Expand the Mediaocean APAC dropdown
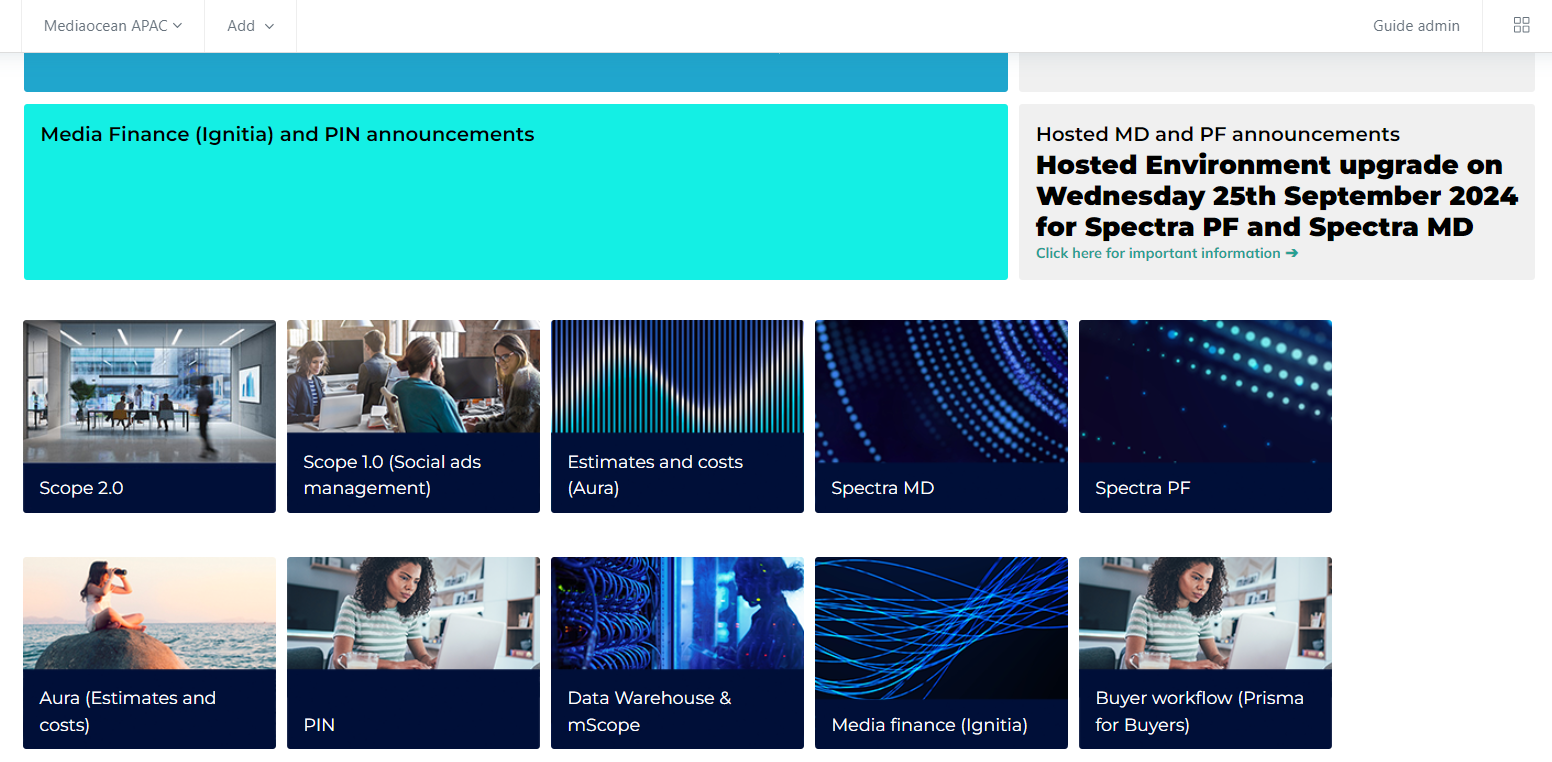The width and height of the screenshot is (1552, 762). (x=113, y=26)
